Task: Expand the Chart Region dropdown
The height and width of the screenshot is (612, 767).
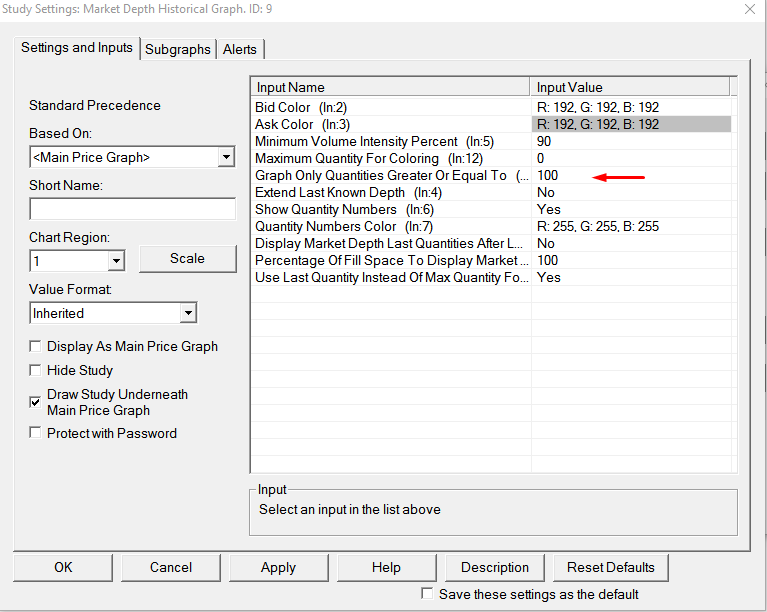Action: click(116, 261)
